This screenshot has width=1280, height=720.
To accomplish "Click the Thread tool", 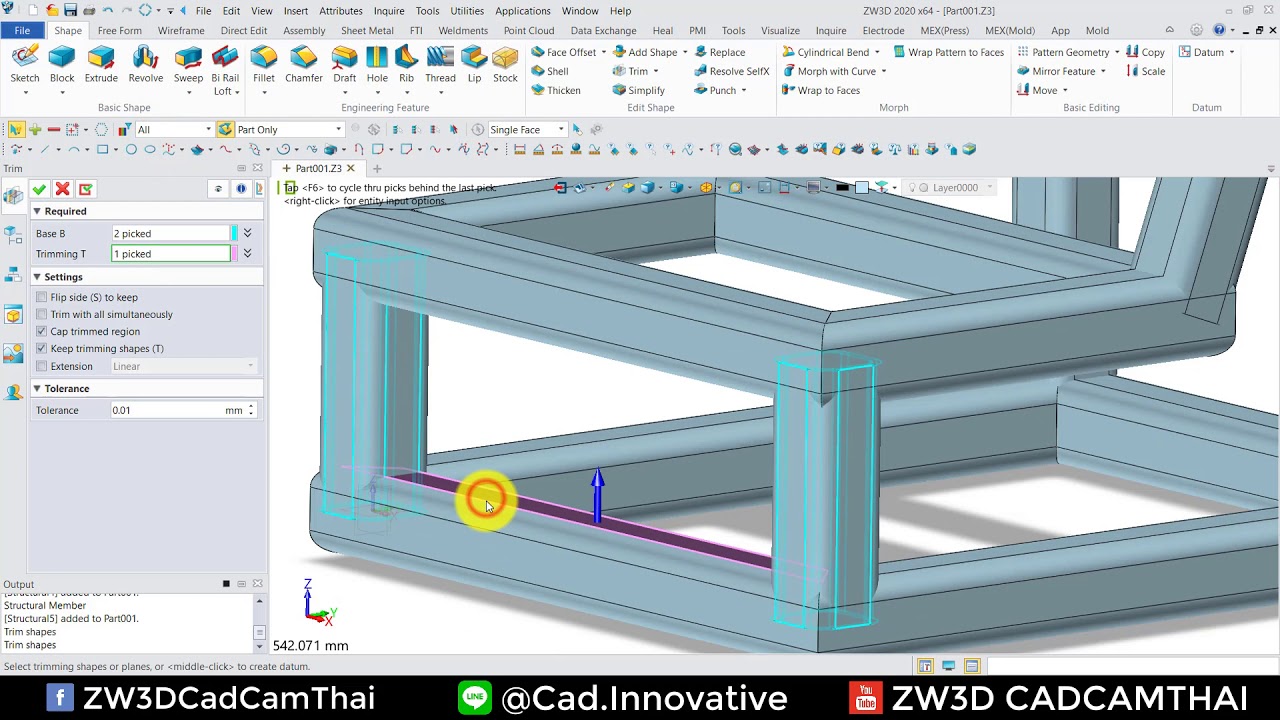I will point(440,64).
